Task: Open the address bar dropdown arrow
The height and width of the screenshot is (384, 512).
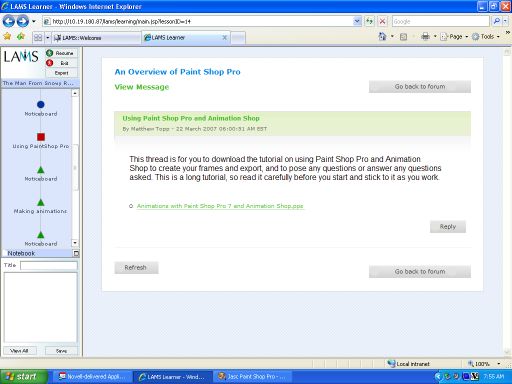Action: [357, 22]
